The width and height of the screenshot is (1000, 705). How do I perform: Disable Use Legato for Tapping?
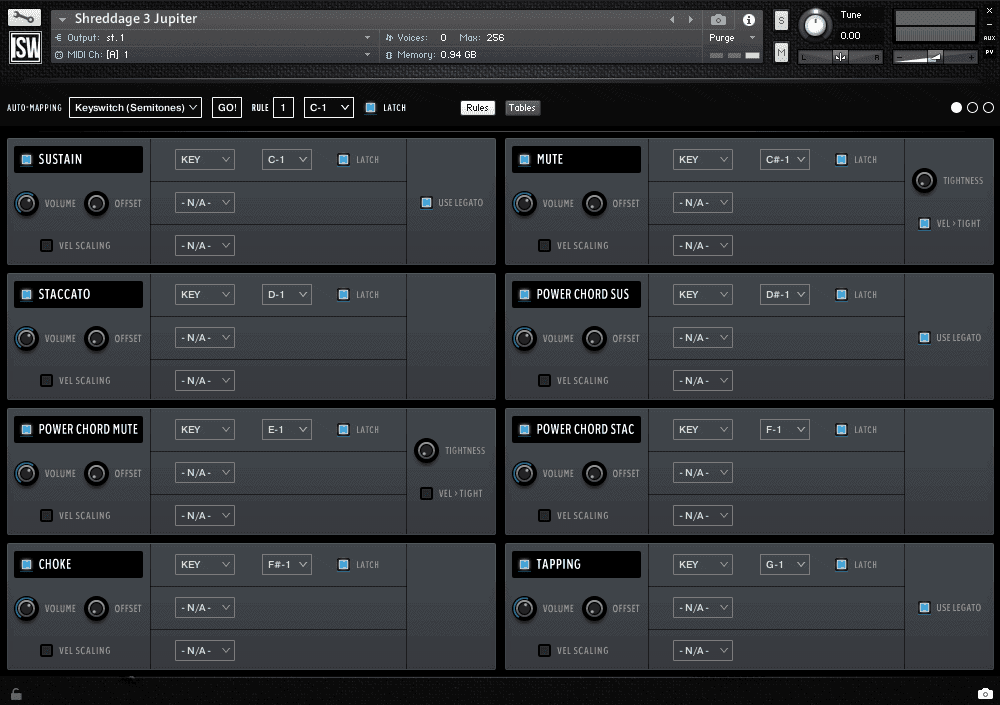[924, 607]
